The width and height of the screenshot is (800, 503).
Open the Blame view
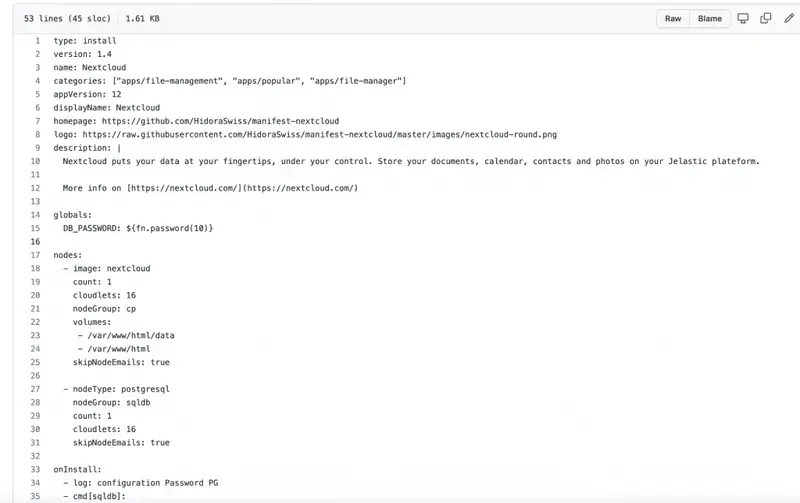[x=709, y=19]
